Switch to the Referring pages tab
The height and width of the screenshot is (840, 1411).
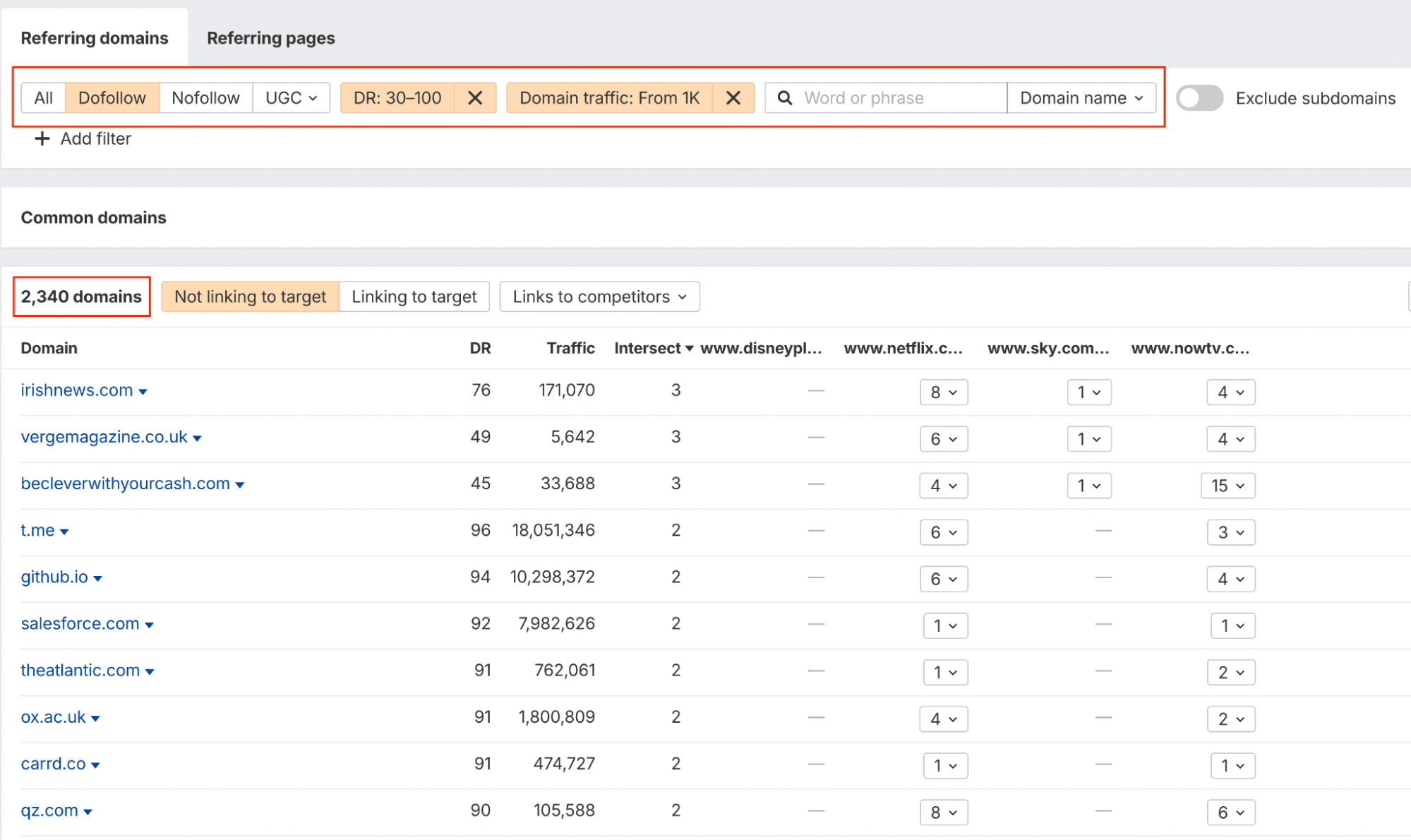pyautogui.click(x=270, y=38)
